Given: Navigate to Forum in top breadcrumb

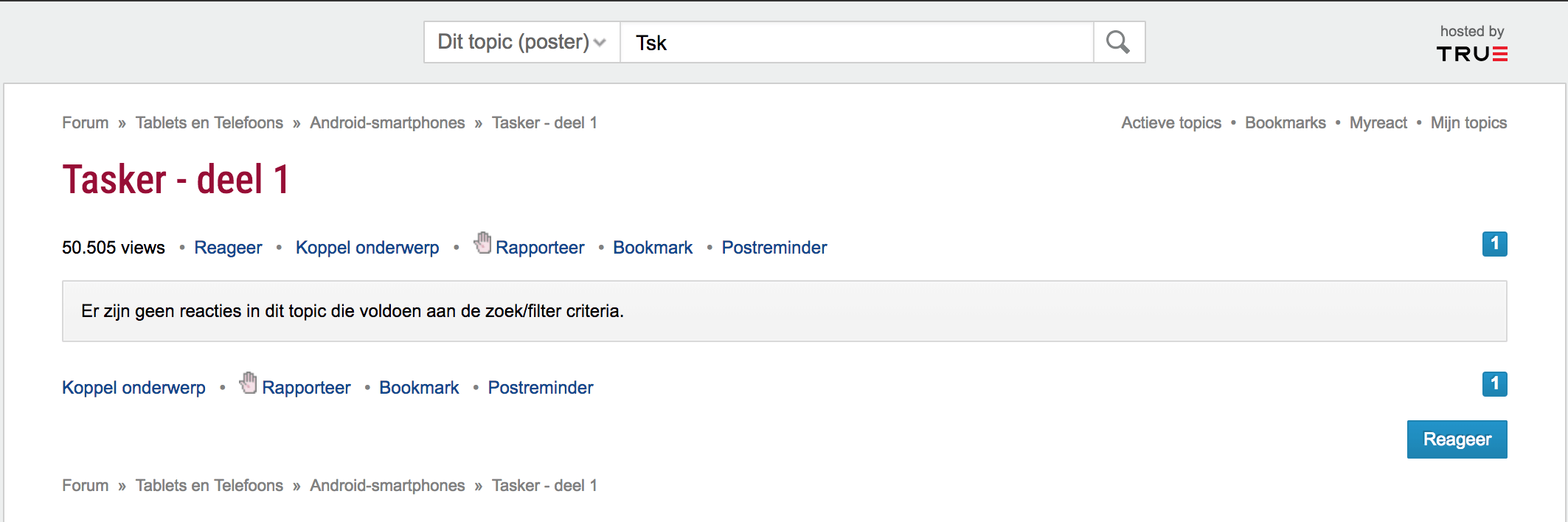Looking at the screenshot, I should (x=85, y=123).
